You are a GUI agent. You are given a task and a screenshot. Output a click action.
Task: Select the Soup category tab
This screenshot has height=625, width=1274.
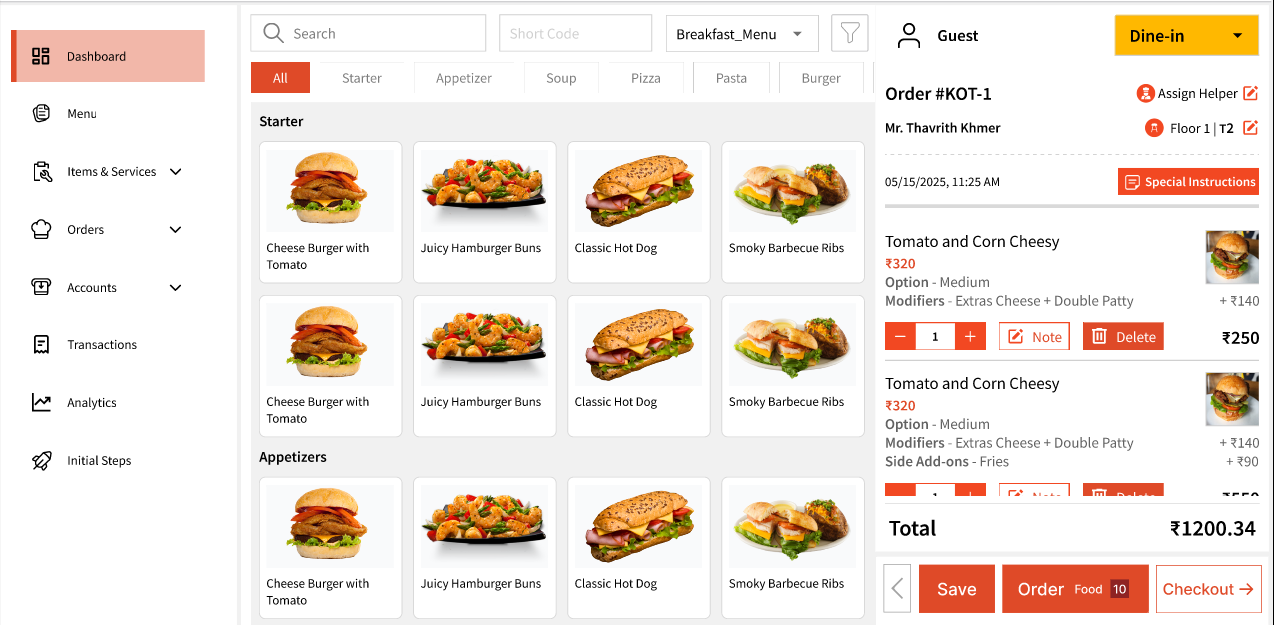point(561,78)
